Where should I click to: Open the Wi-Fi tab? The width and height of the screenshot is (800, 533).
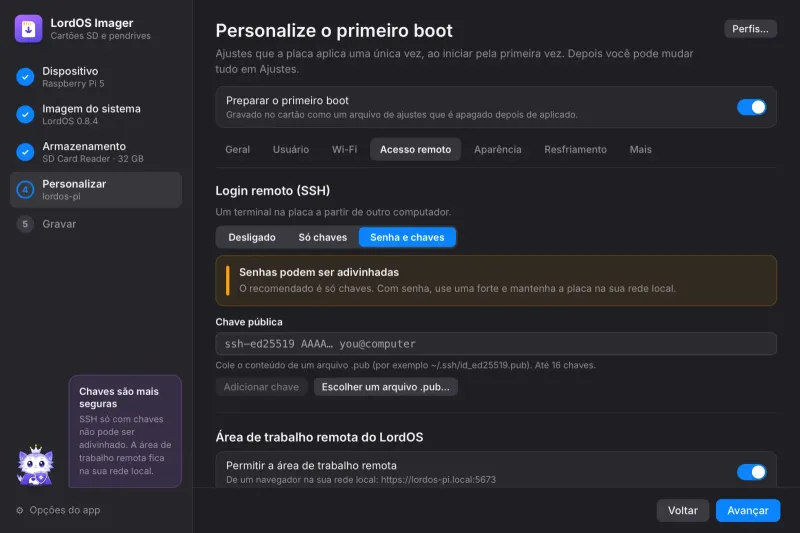tap(344, 149)
